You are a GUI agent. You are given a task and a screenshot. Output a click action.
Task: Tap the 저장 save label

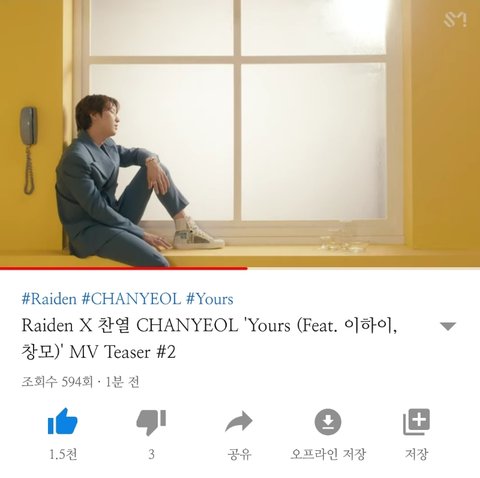416,454
